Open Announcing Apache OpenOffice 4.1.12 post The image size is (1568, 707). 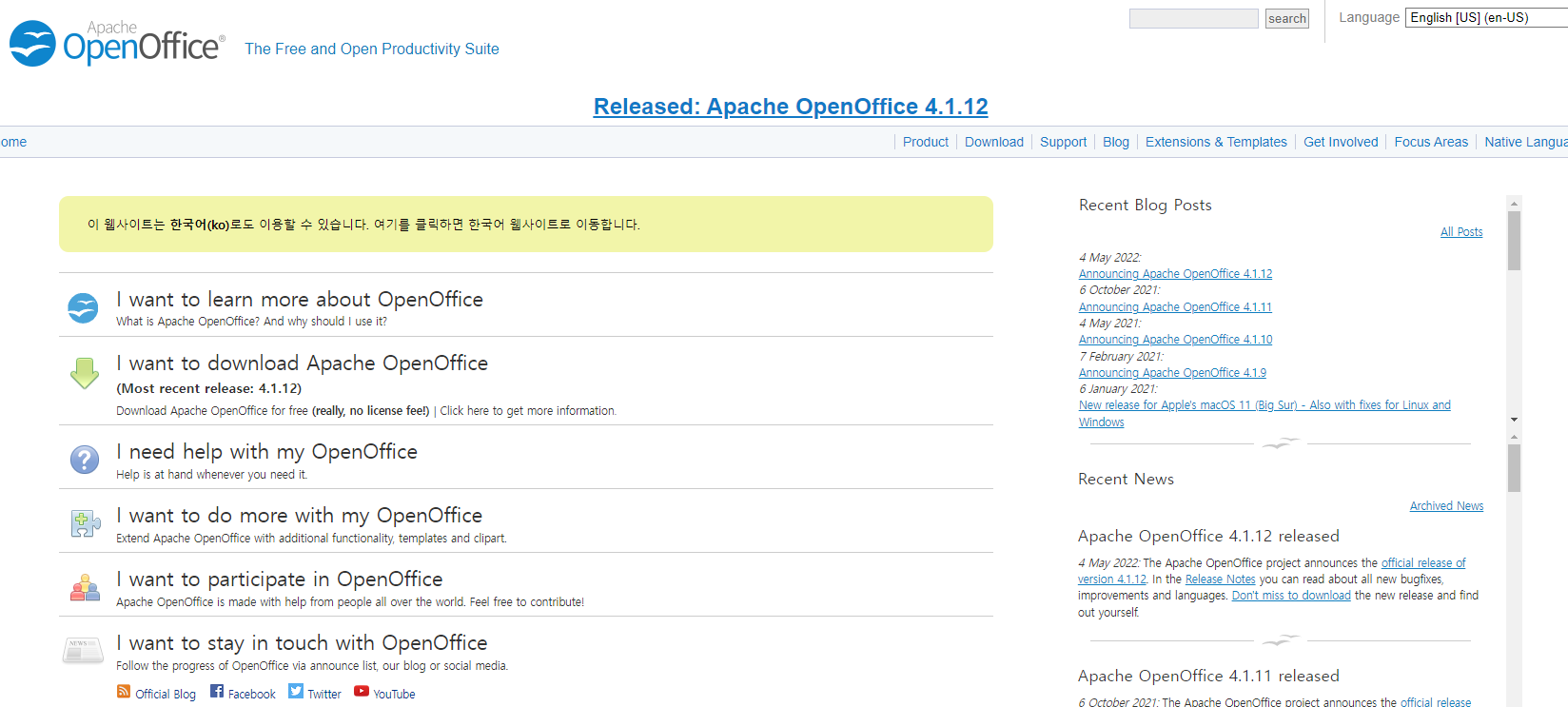[x=1175, y=274]
